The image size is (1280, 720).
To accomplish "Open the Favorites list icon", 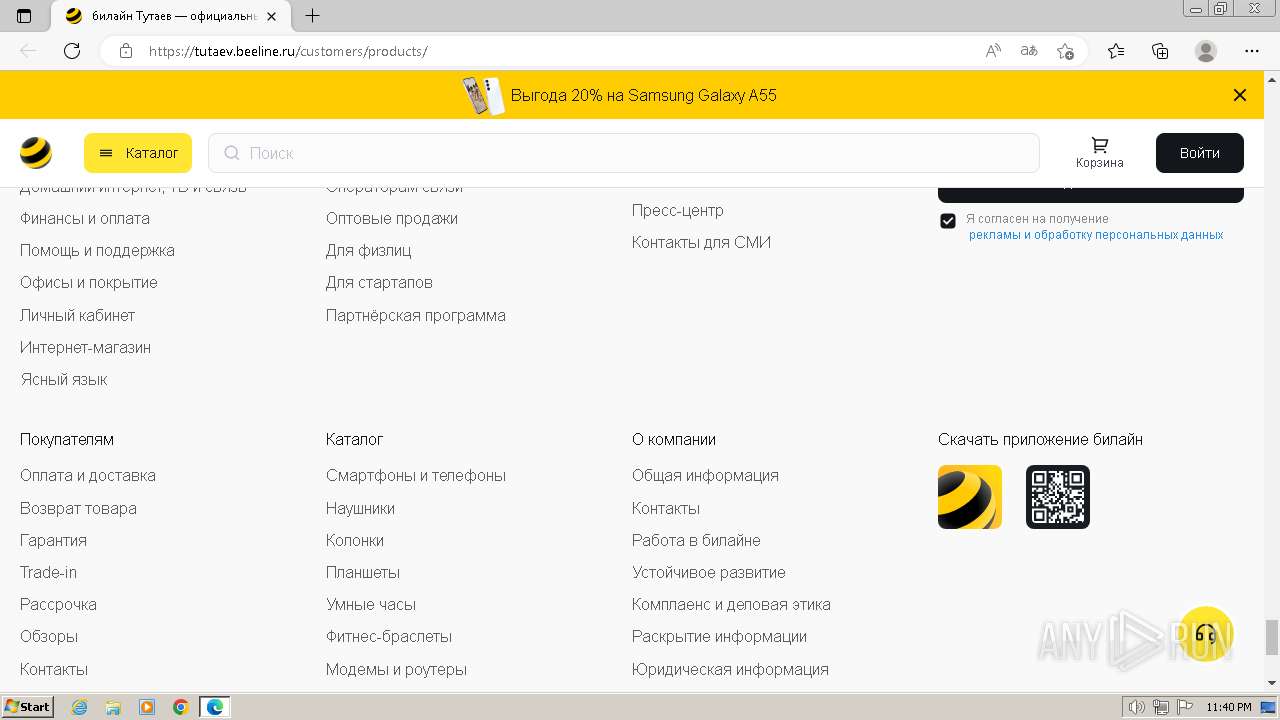I will pos(1116,51).
